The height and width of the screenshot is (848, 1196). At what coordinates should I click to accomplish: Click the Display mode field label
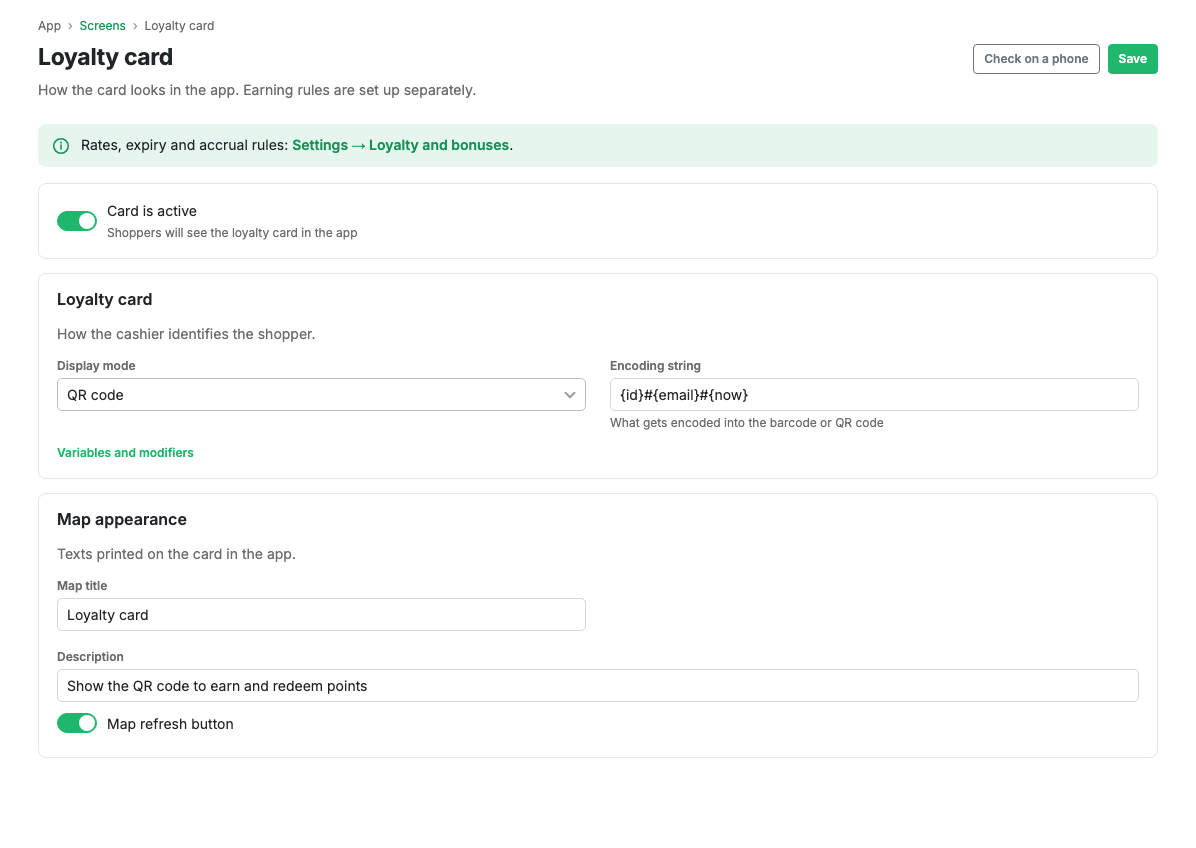click(96, 366)
